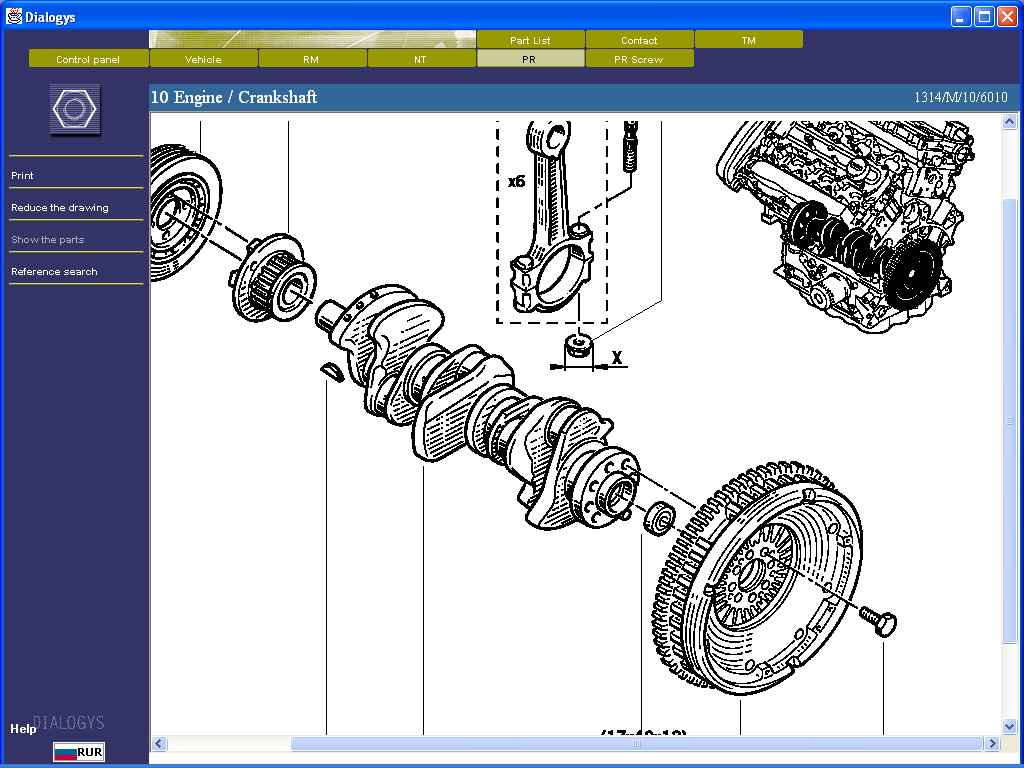
Task: Open the NT tab
Action: pos(421,59)
